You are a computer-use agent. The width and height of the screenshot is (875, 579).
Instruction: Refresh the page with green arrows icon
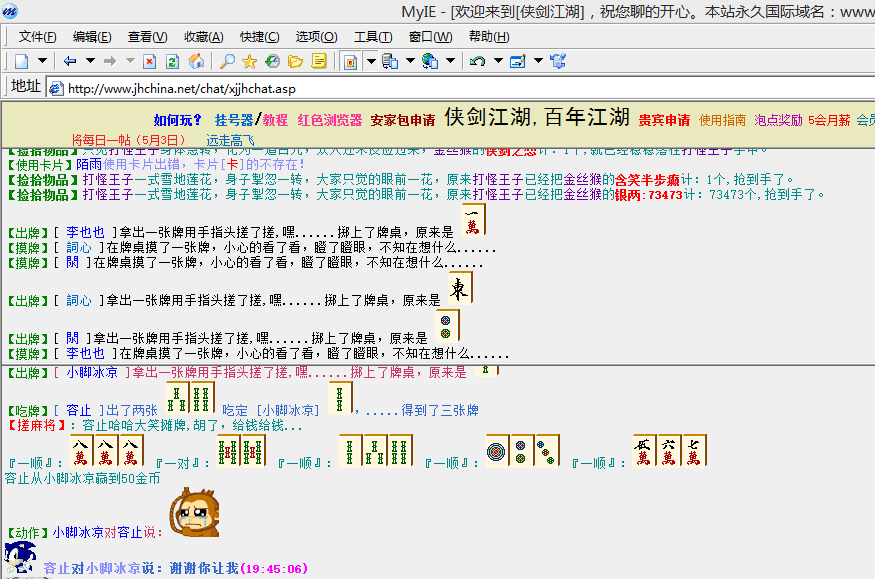[172, 61]
